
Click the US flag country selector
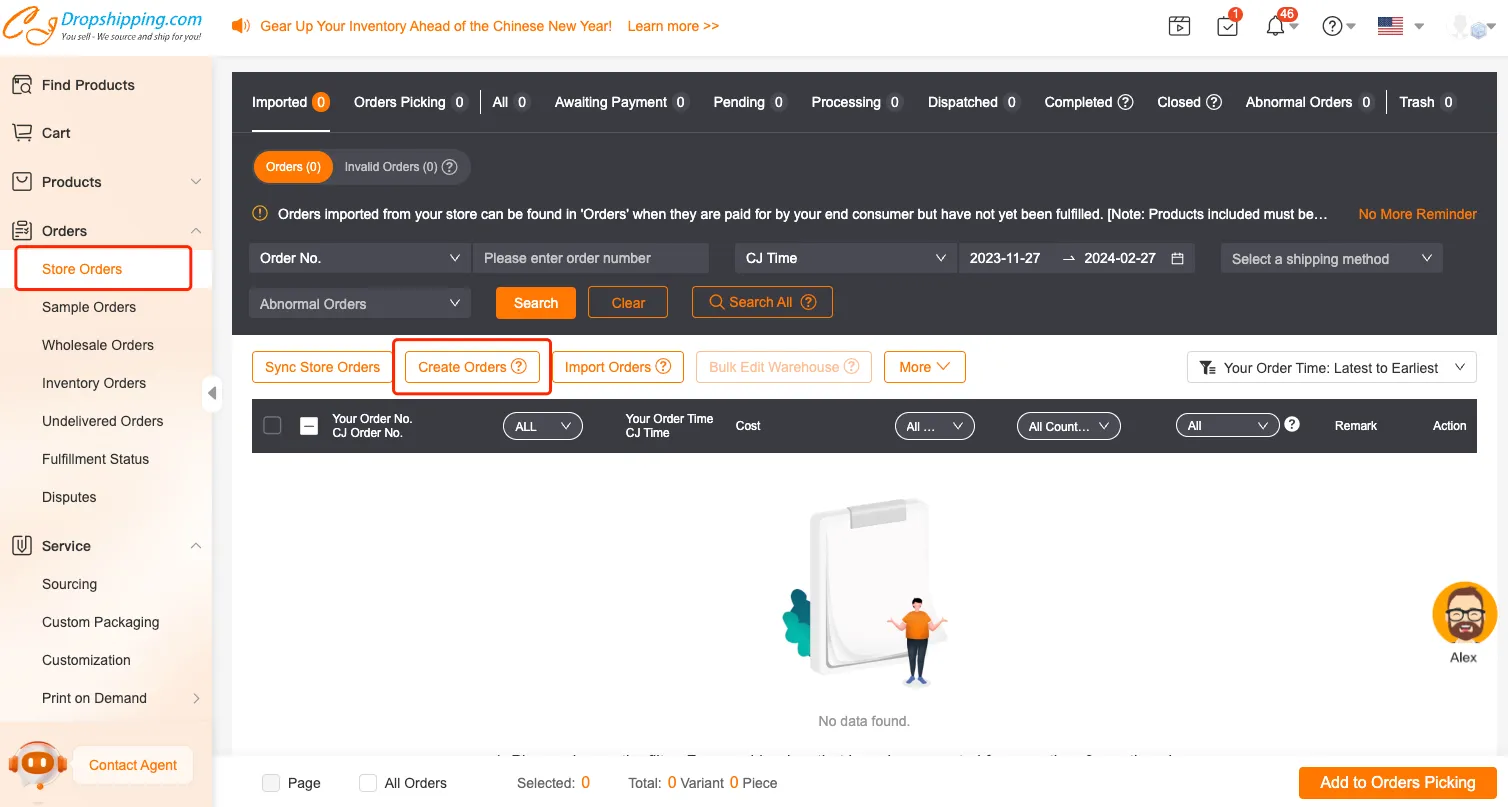click(1390, 27)
